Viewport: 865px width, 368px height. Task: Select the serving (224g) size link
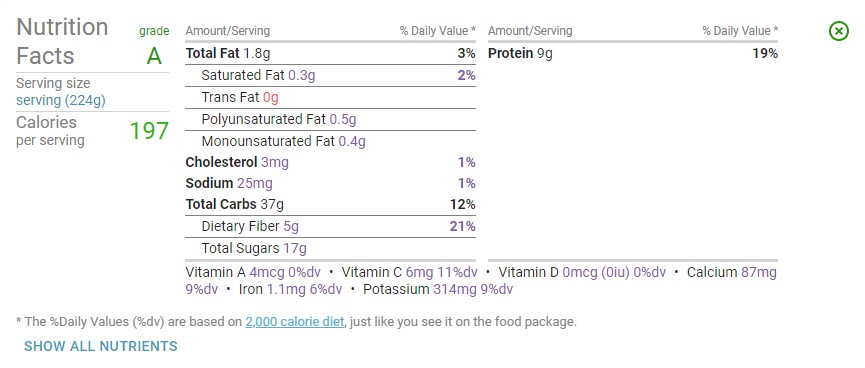click(61, 100)
